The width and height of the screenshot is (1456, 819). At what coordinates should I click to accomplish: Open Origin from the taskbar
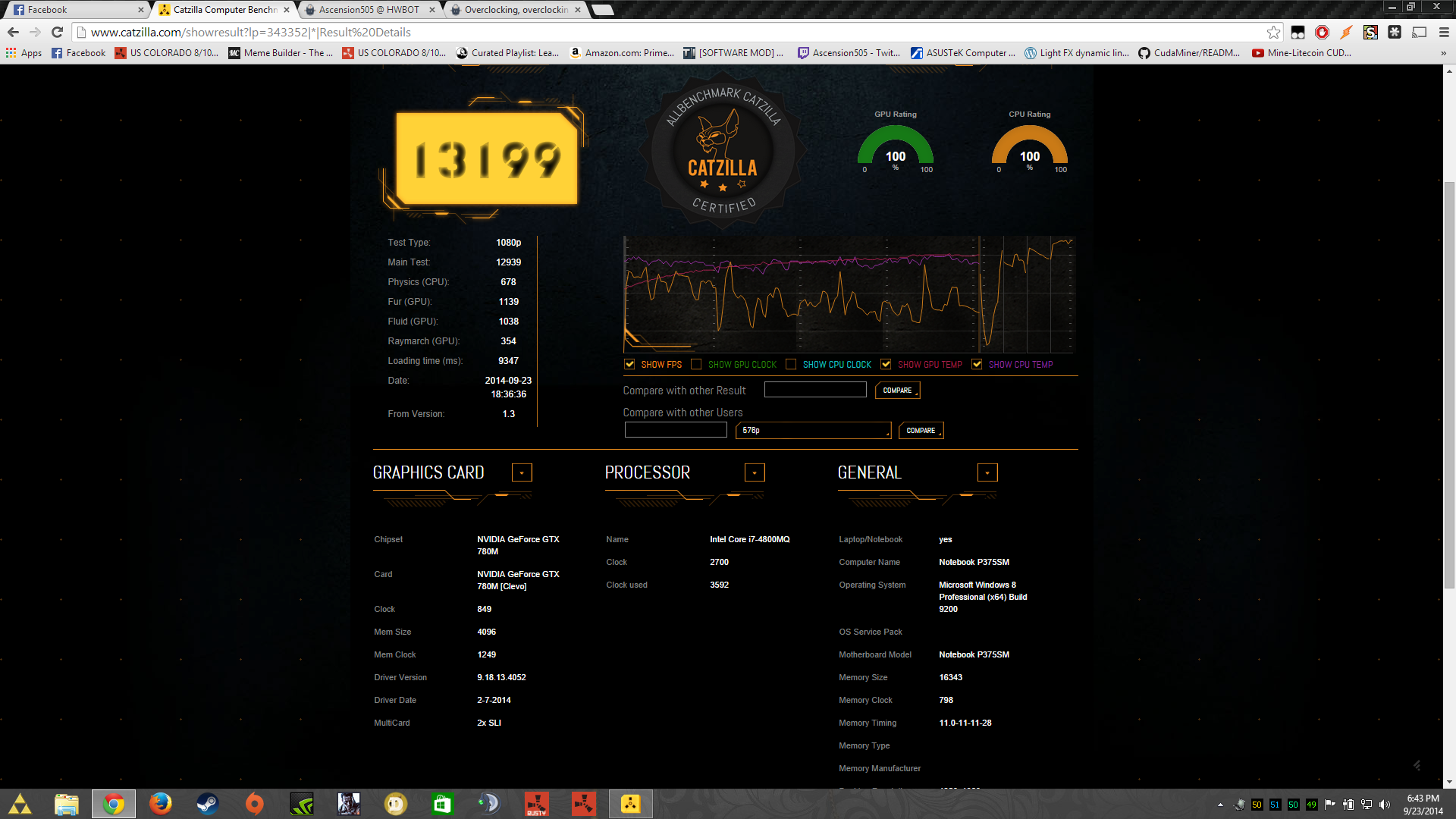(254, 803)
